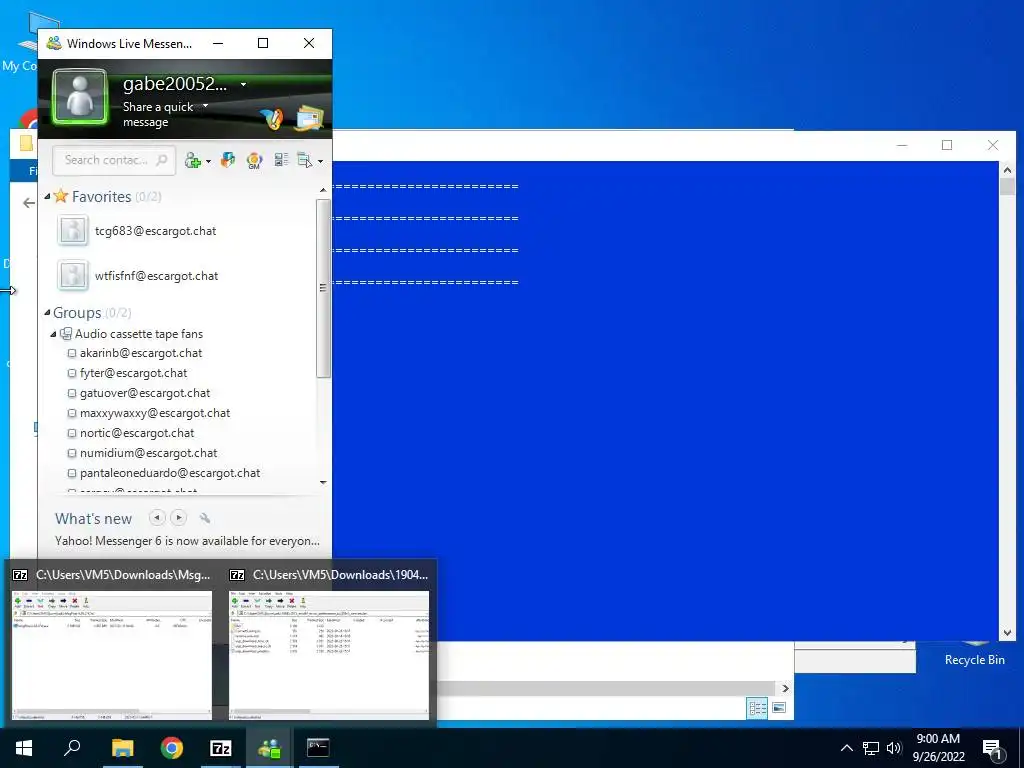Select the Downloads\1904... 7-Zip window thumbnail
Viewport: 1024px width, 768px height.
[329, 643]
